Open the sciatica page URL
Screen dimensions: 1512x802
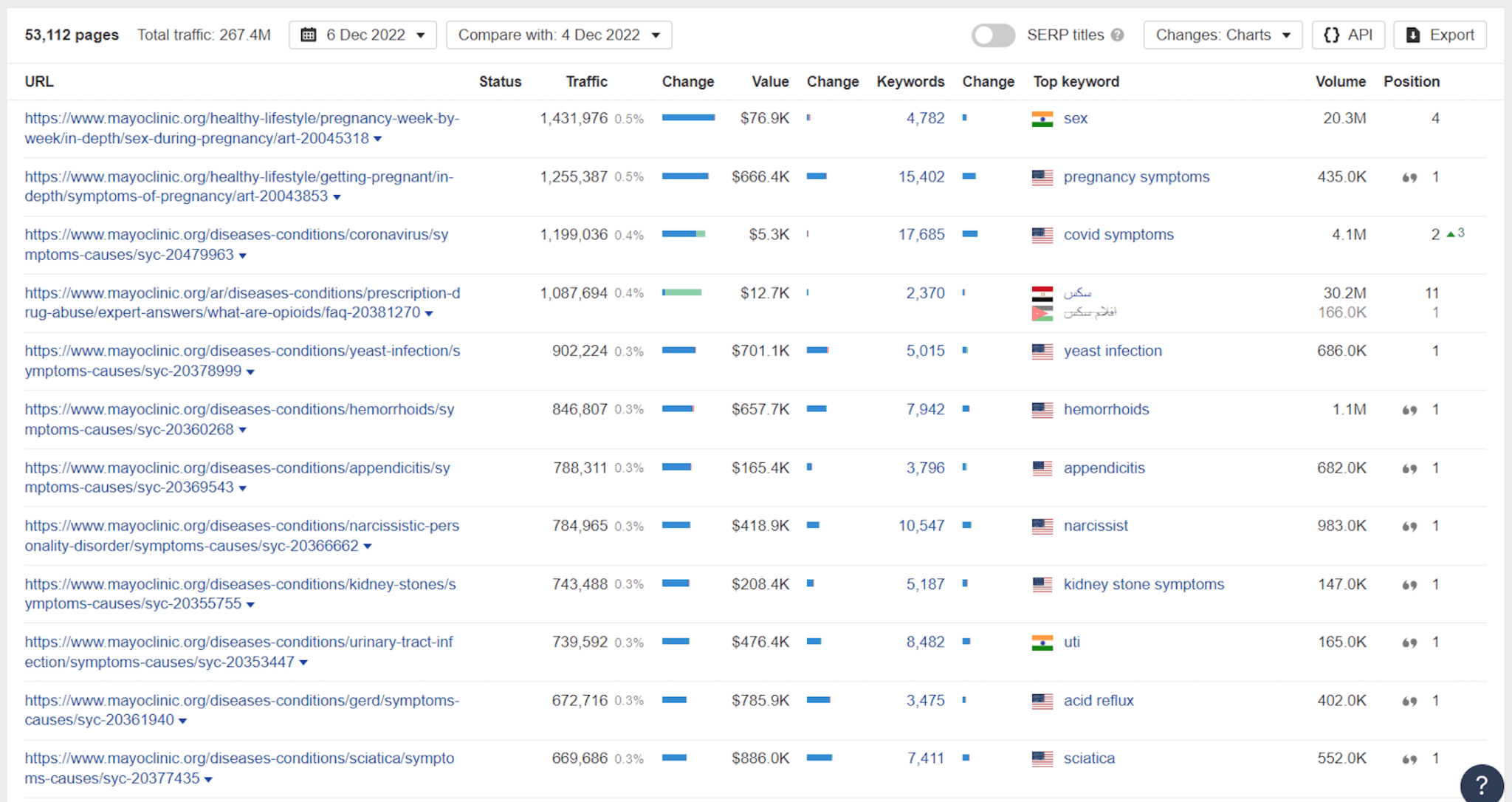pos(239,768)
